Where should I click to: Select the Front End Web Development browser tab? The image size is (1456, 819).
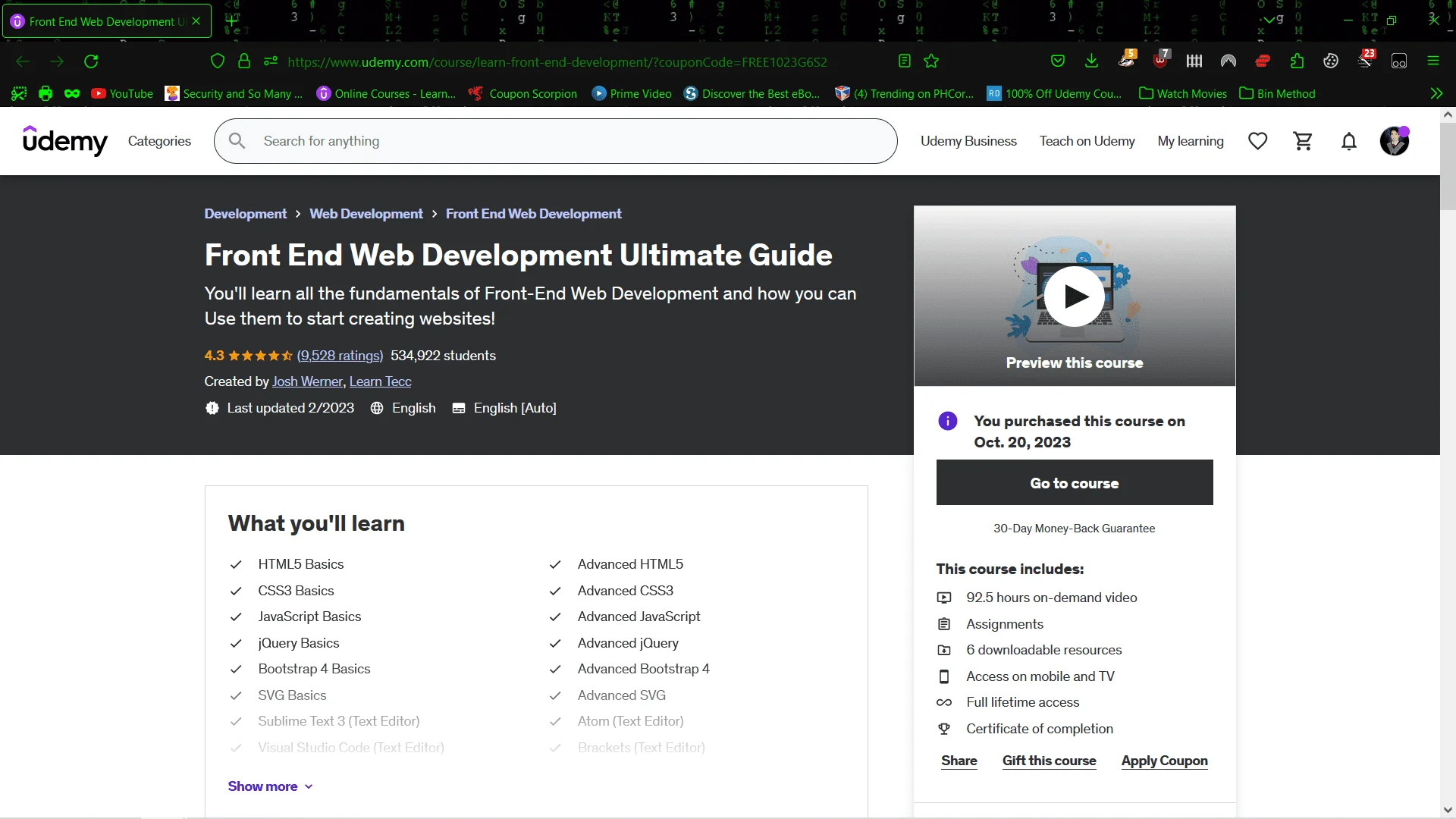[x=106, y=21]
